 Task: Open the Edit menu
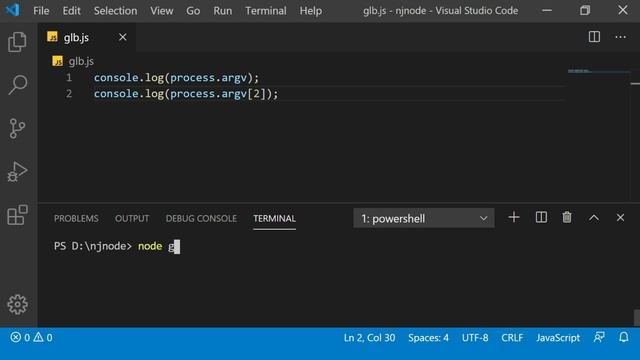(x=71, y=11)
